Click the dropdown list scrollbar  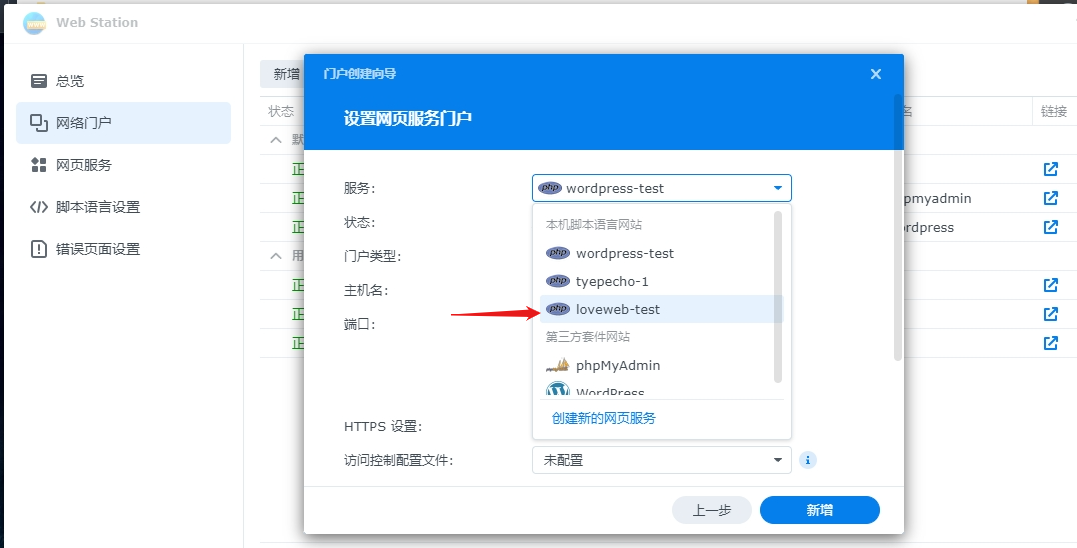pos(778,297)
